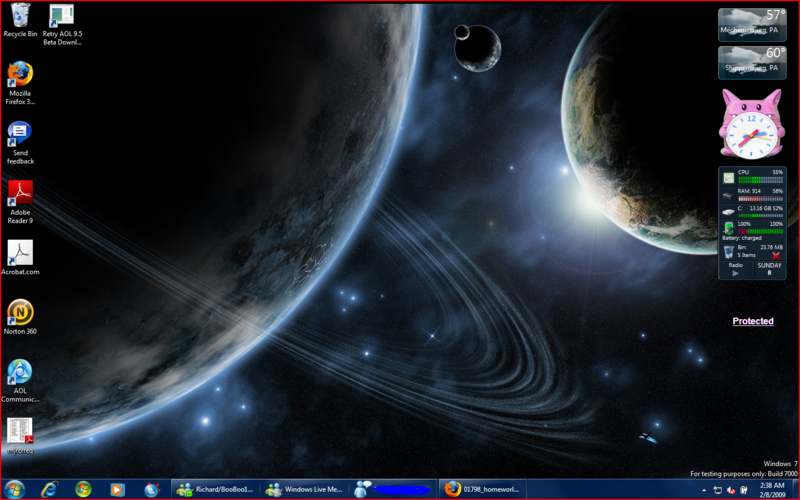Open the taskbar clock showing 2:38 AM
Screen dimensions: 800x500
(772, 490)
